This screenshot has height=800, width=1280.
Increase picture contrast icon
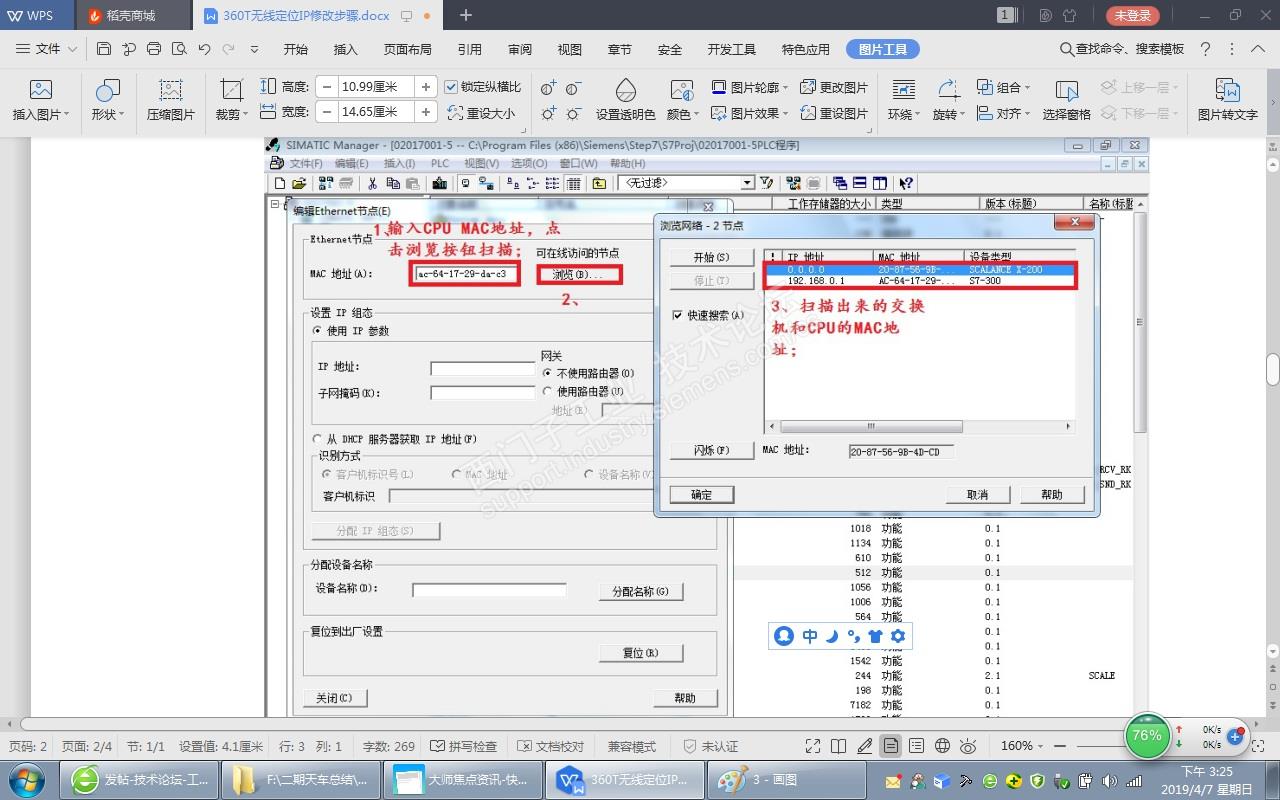click(548, 88)
